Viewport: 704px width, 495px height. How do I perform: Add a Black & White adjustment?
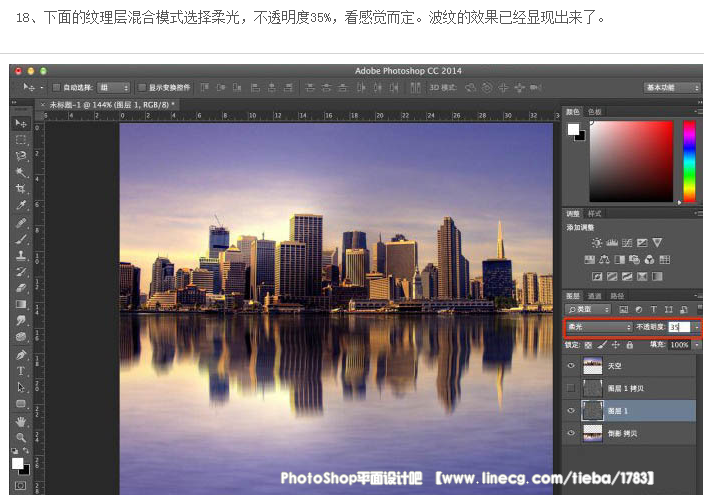620,260
